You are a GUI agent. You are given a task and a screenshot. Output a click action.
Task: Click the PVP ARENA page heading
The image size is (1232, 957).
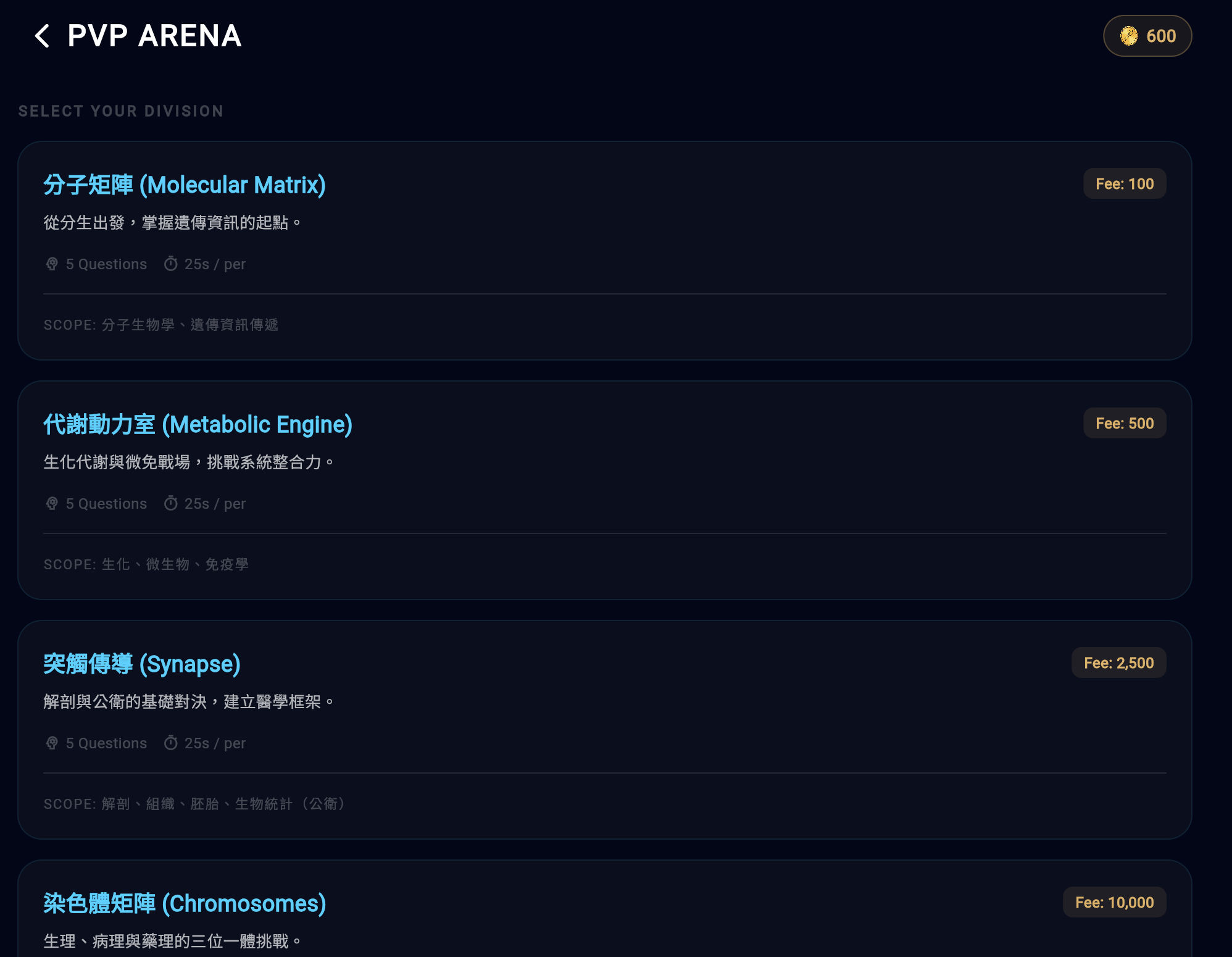pos(154,36)
